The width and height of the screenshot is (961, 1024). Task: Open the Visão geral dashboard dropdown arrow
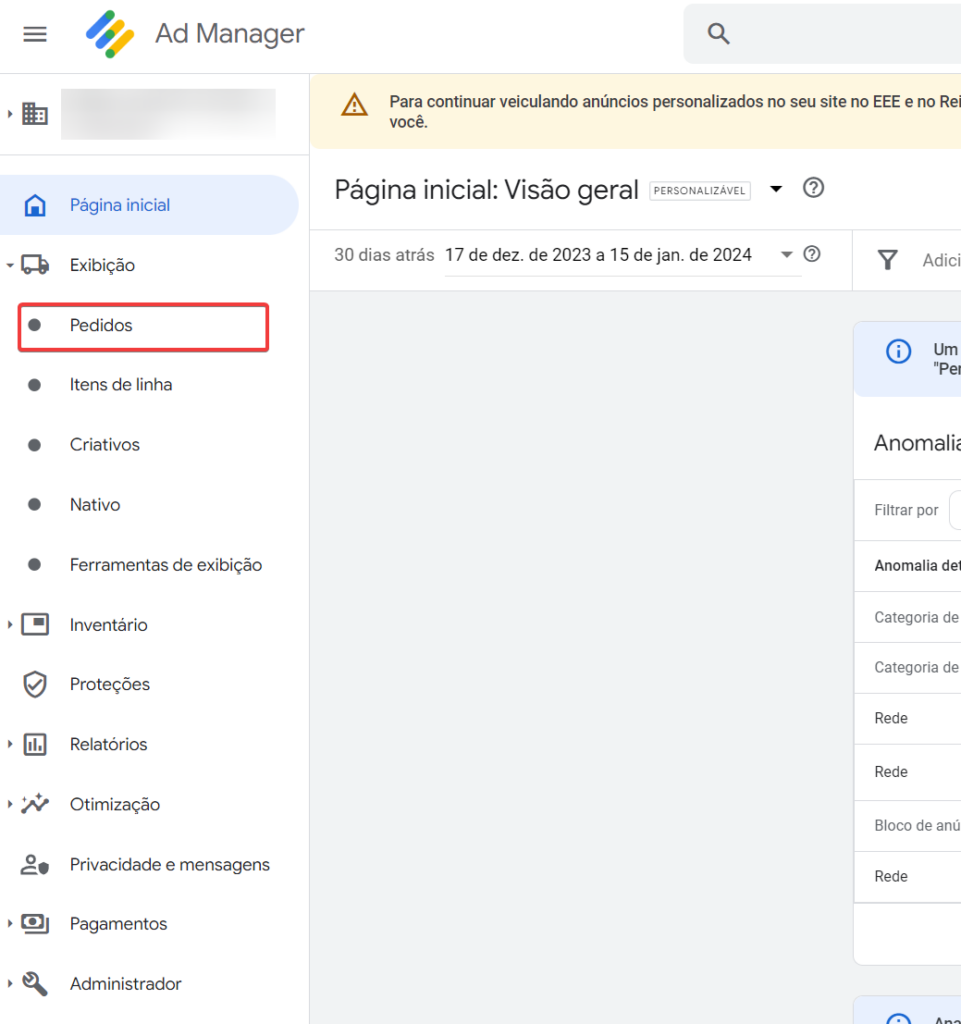(x=776, y=189)
